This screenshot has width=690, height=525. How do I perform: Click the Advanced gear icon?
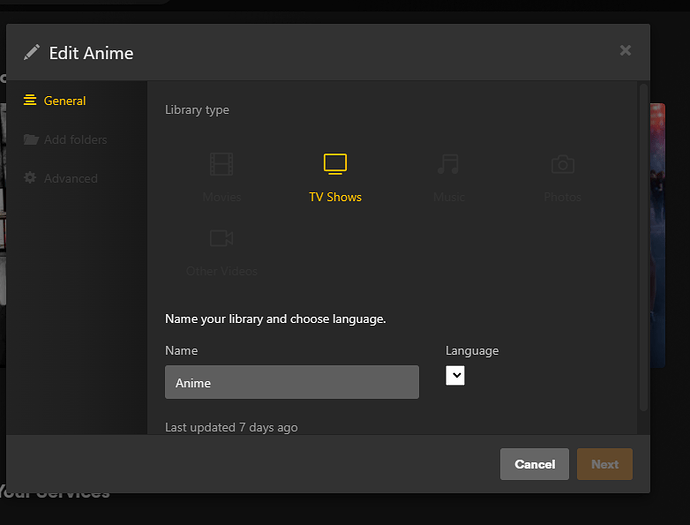[x=30, y=178]
